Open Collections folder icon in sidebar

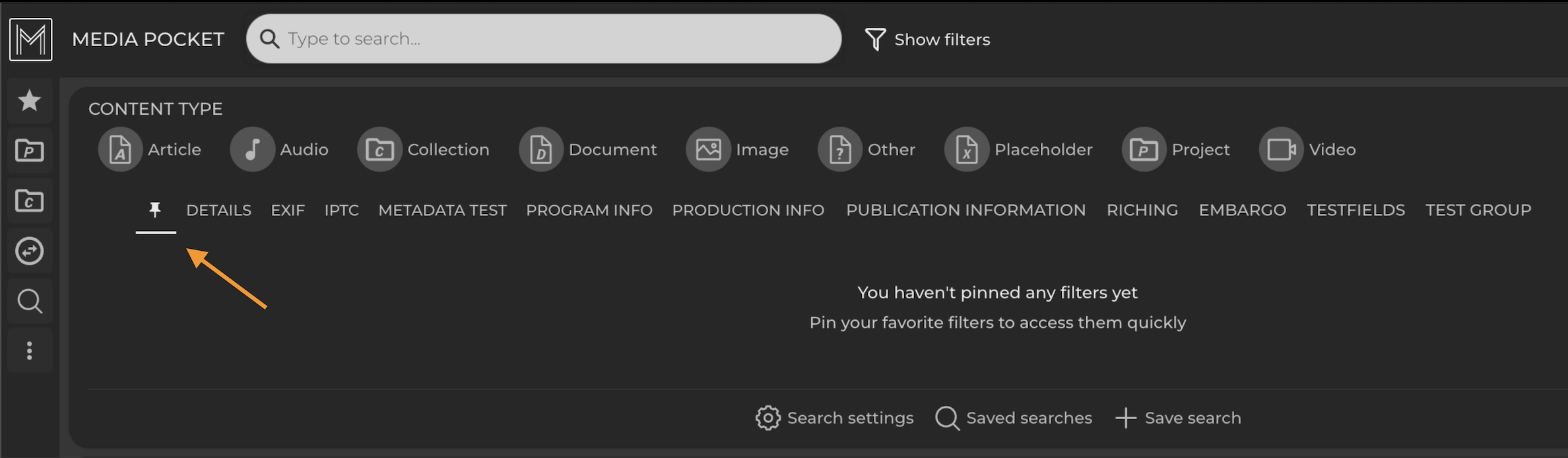click(x=30, y=201)
